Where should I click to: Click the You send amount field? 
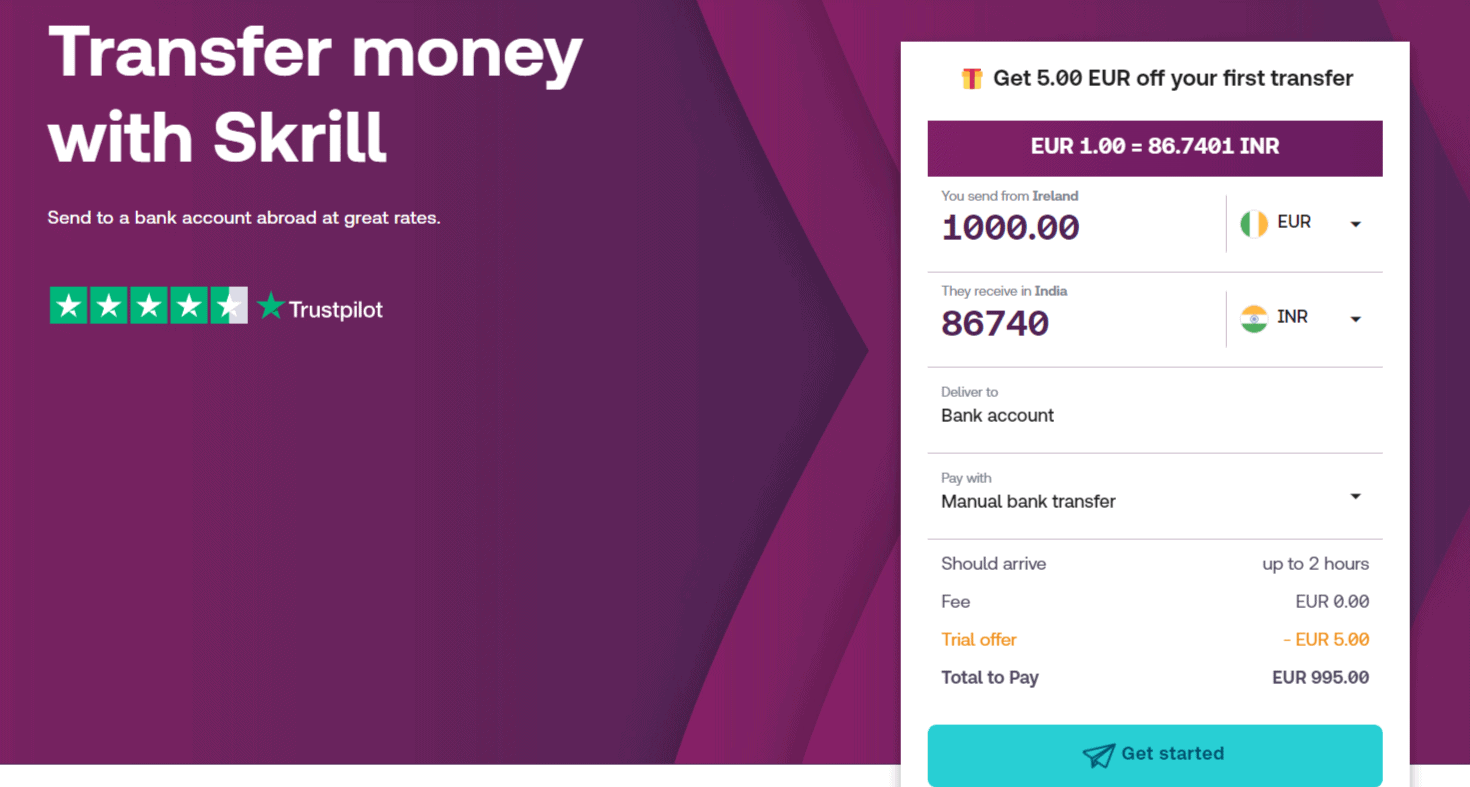pos(1010,227)
